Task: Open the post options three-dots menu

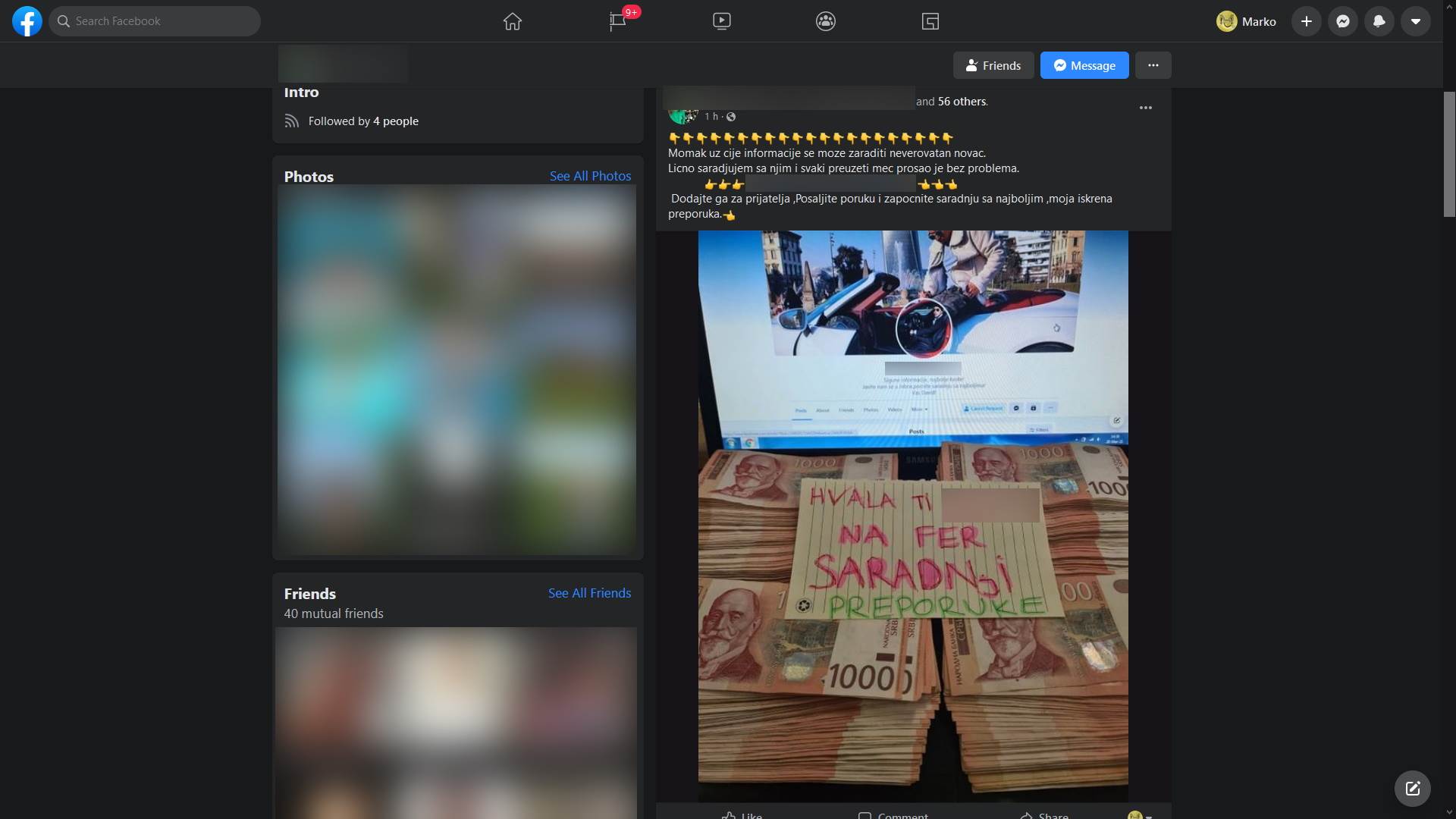Action: (x=1146, y=108)
